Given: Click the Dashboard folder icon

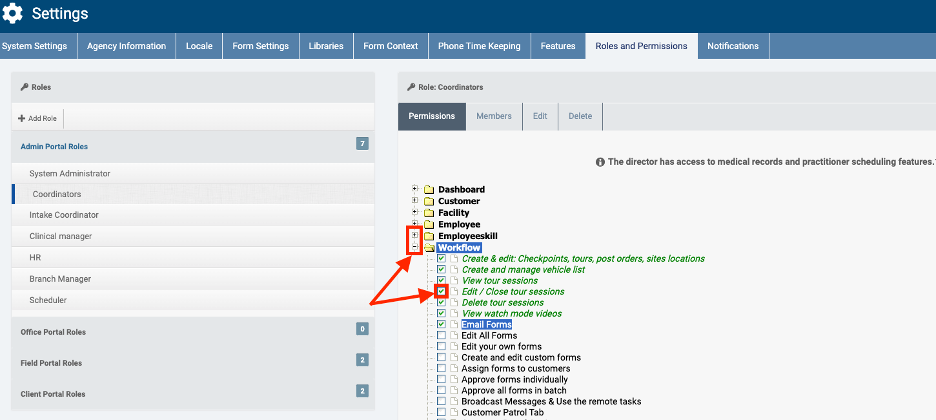Looking at the screenshot, I should pyautogui.click(x=429, y=190).
